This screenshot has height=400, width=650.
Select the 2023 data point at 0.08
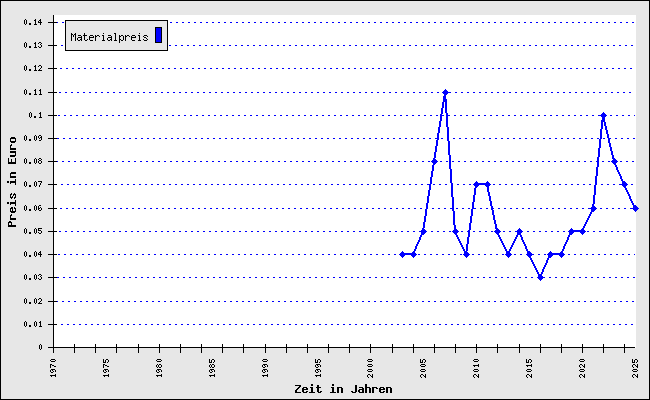pos(614,161)
